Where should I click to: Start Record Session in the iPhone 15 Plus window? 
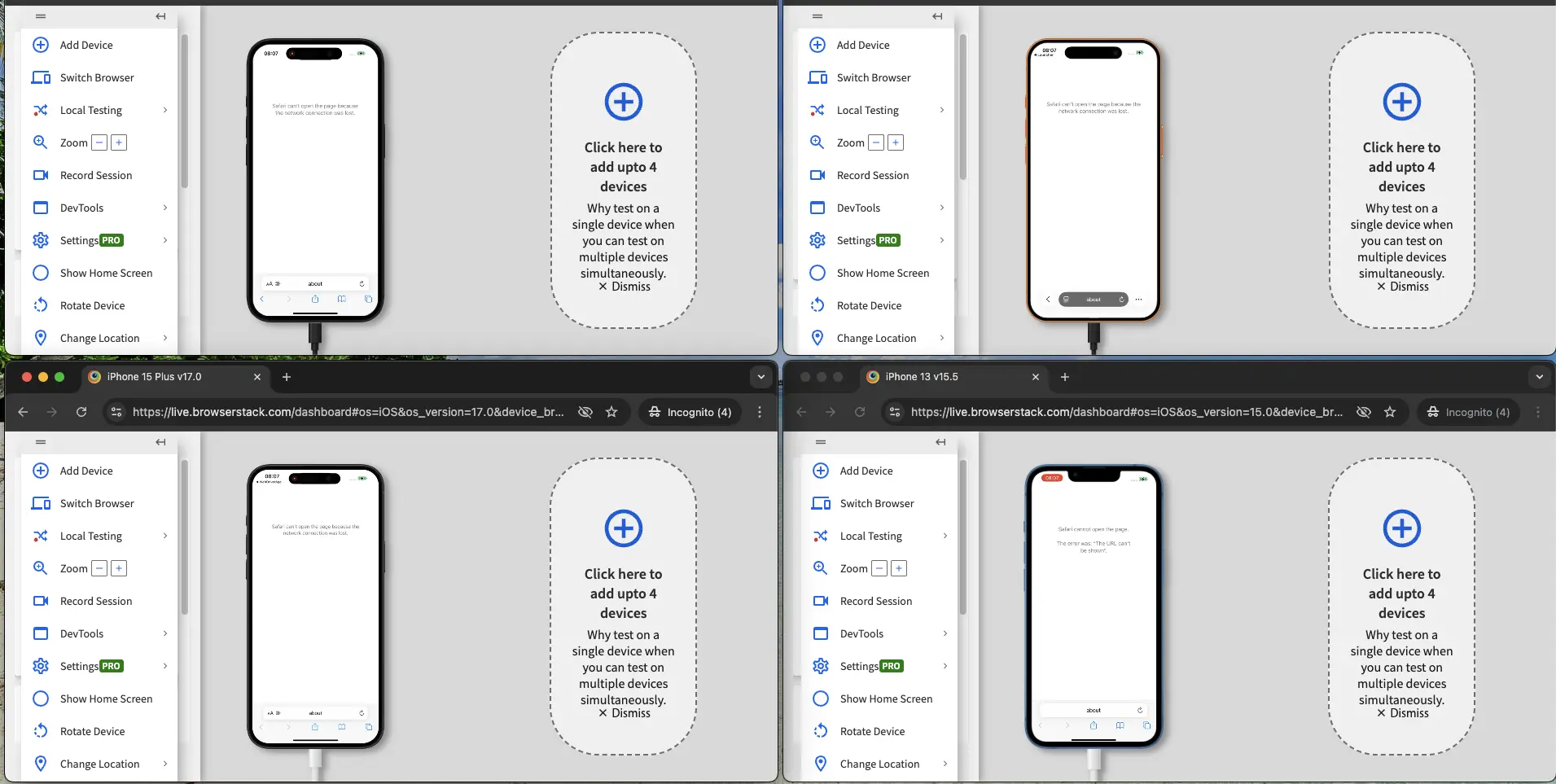[95, 601]
